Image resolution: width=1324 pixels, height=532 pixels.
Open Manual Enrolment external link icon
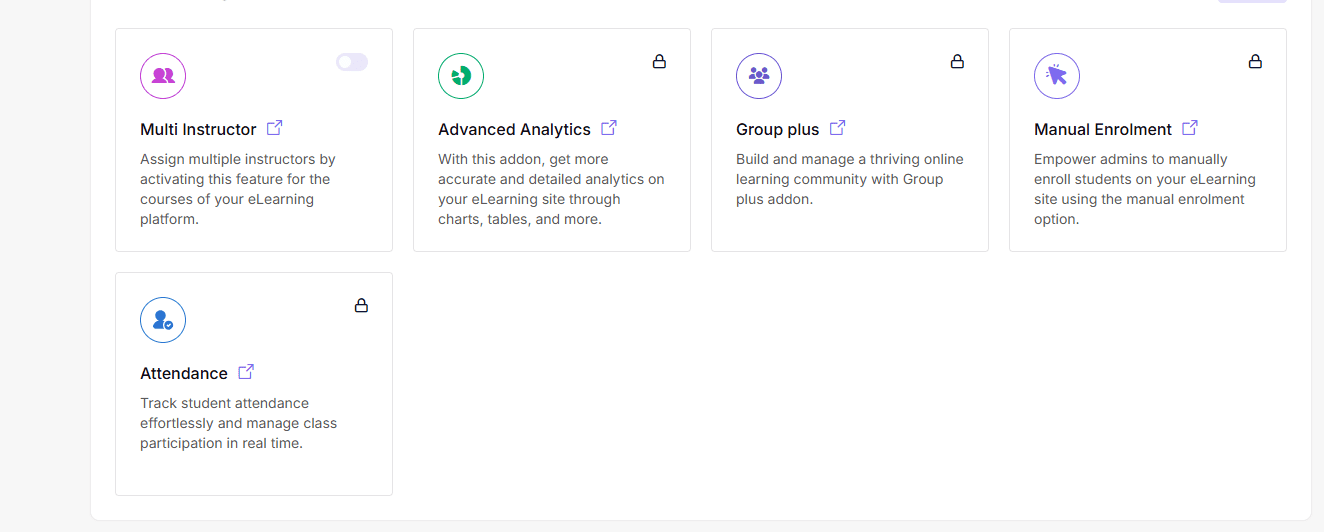coord(1190,128)
